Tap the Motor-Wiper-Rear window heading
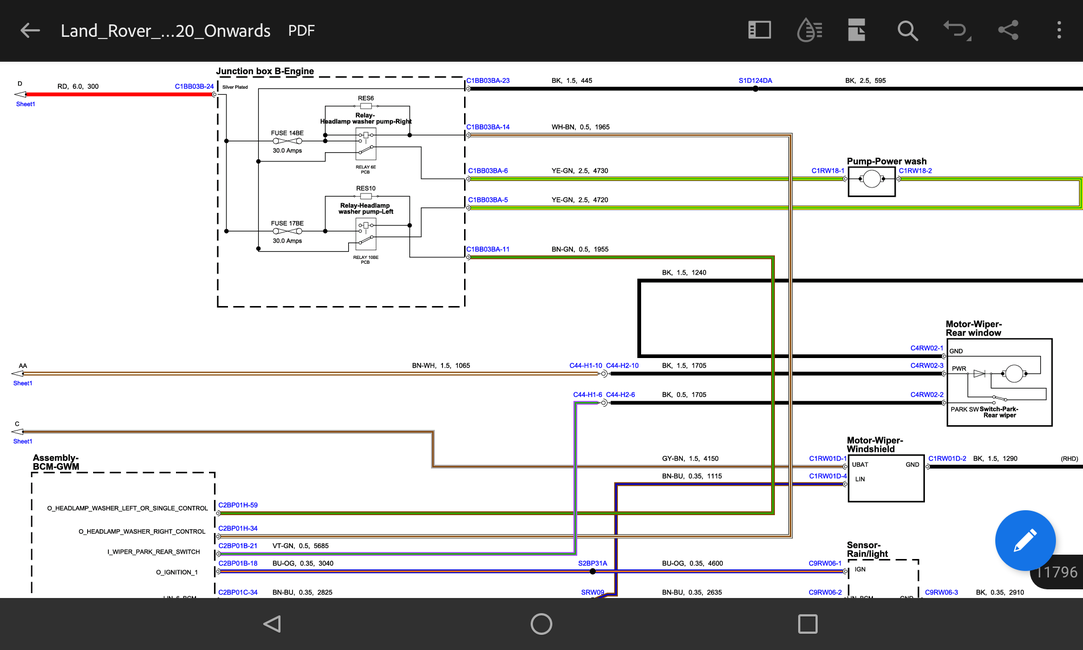Screen dimensions: 1083x650 coord(973,328)
